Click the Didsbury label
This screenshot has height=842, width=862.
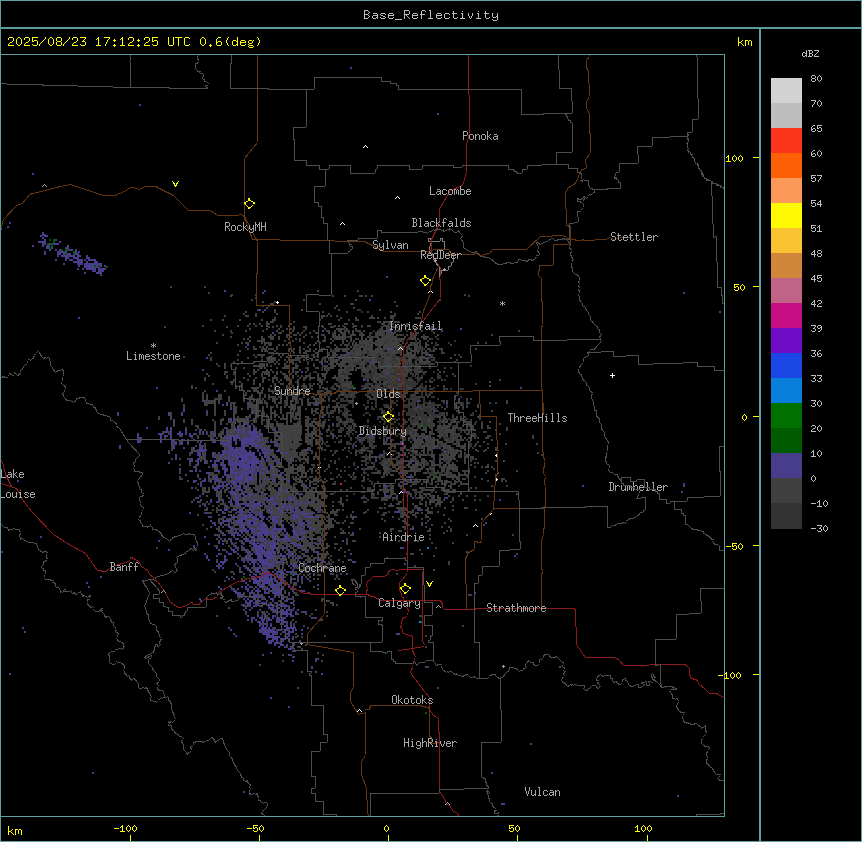coord(383,431)
